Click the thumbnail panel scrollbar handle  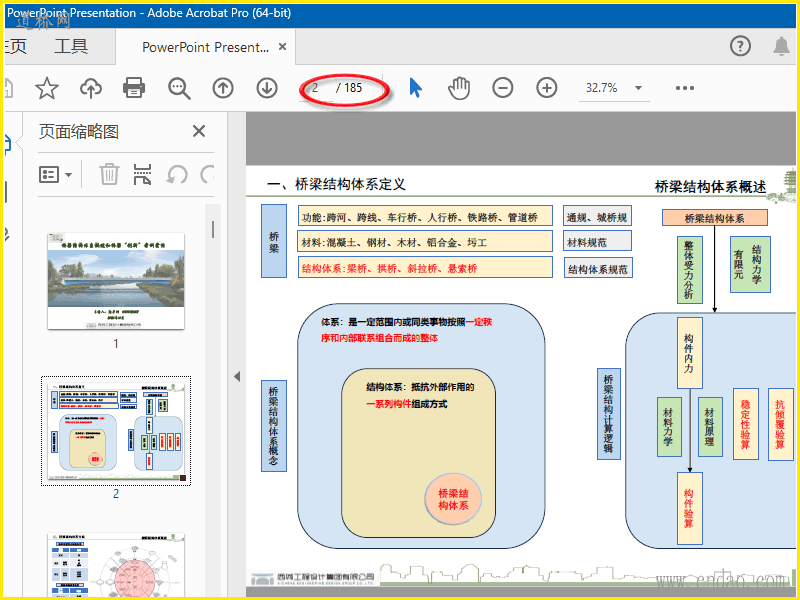point(213,229)
